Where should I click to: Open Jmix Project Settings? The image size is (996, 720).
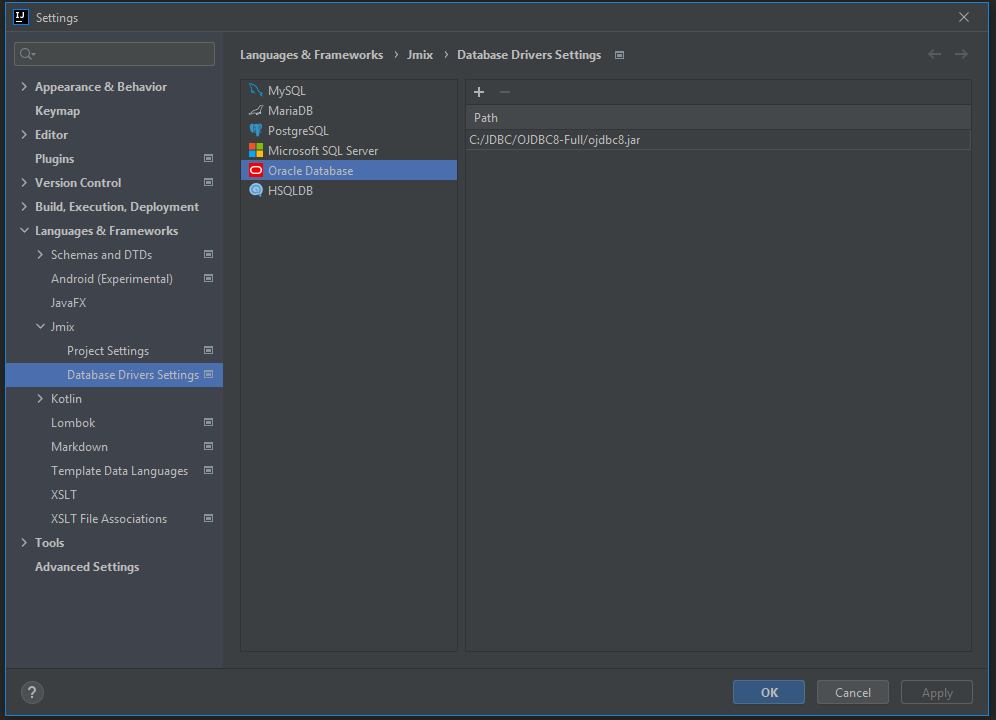(108, 351)
